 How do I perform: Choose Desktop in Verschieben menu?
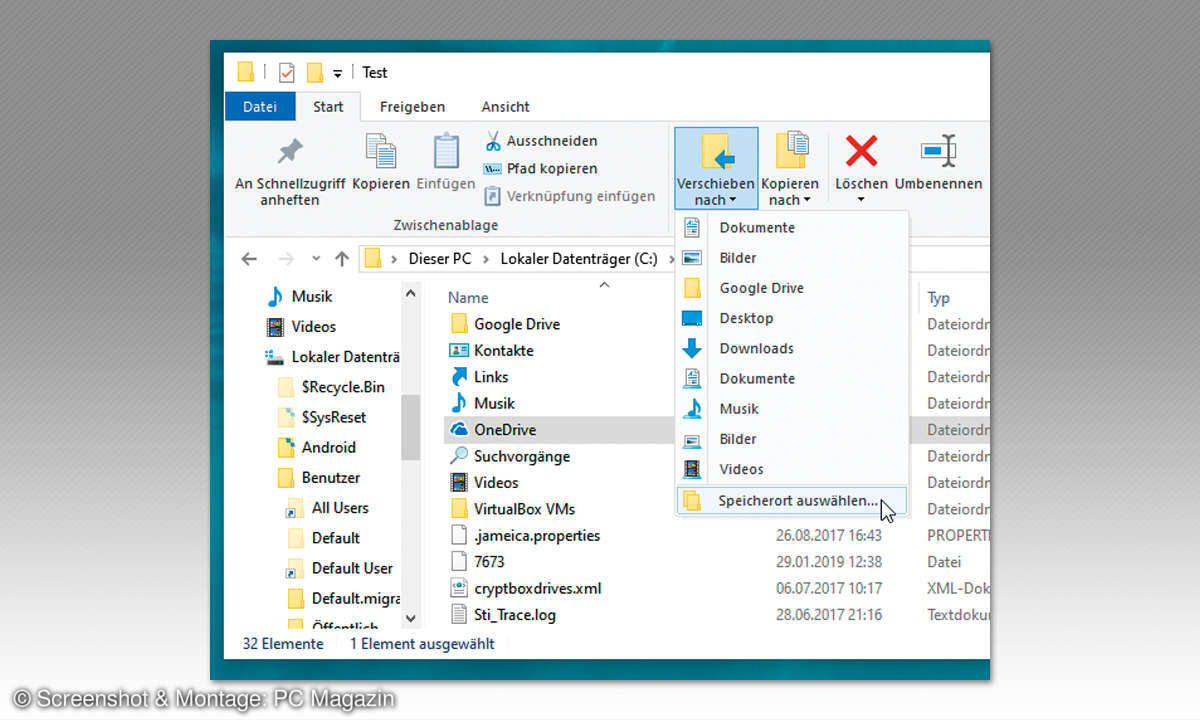(x=792, y=318)
